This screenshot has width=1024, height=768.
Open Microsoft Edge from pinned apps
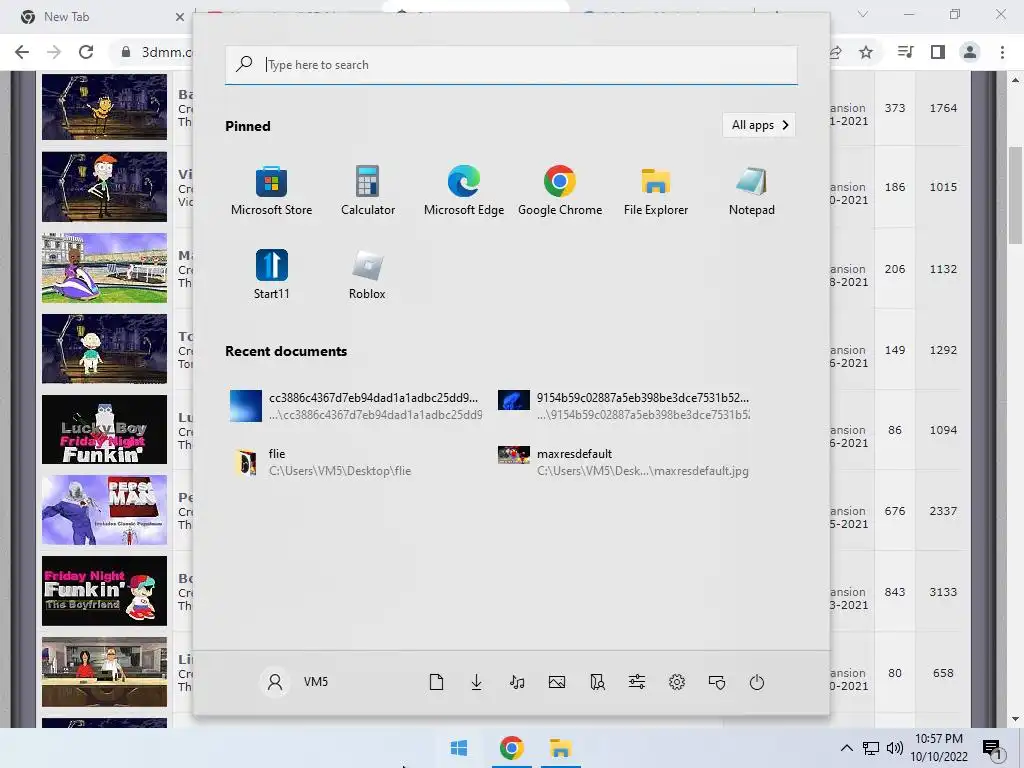(x=464, y=191)
